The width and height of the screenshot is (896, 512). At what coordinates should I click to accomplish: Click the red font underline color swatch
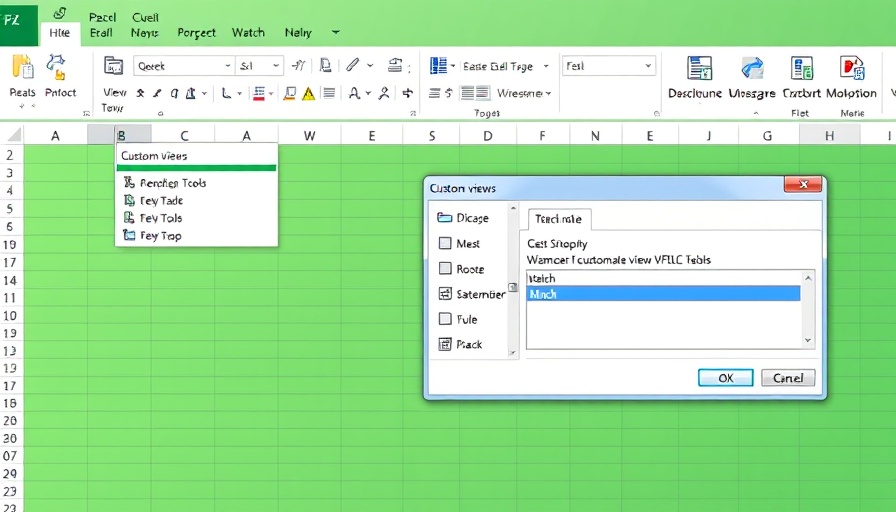[x=259, y=94]
